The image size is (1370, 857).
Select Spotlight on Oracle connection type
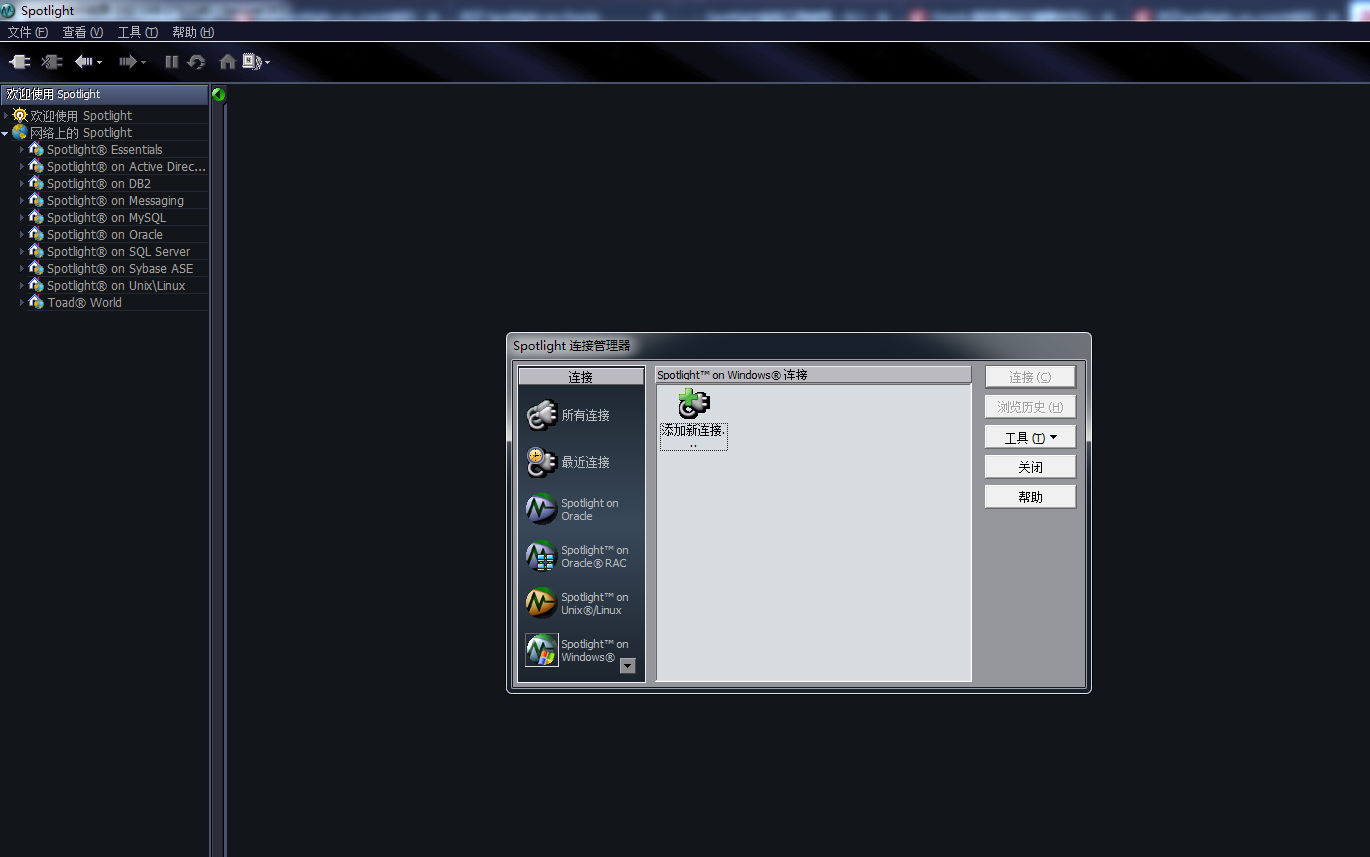click(574, 509)
